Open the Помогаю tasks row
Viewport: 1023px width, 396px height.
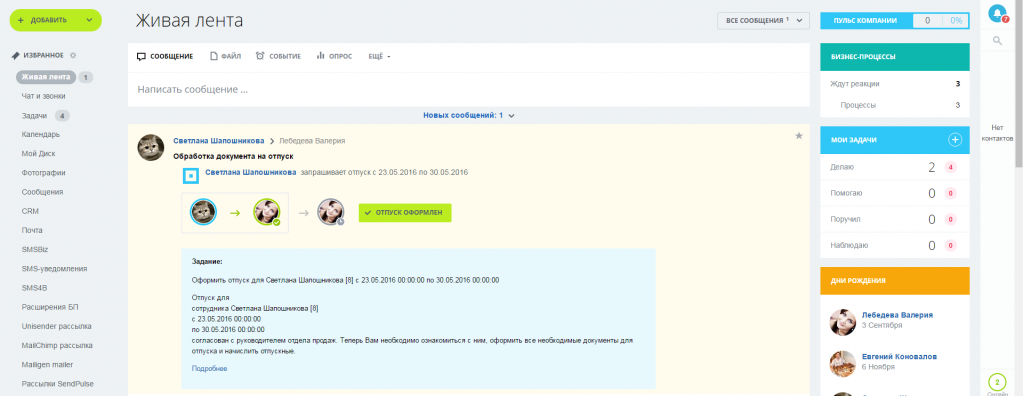[x=894, y=193]
